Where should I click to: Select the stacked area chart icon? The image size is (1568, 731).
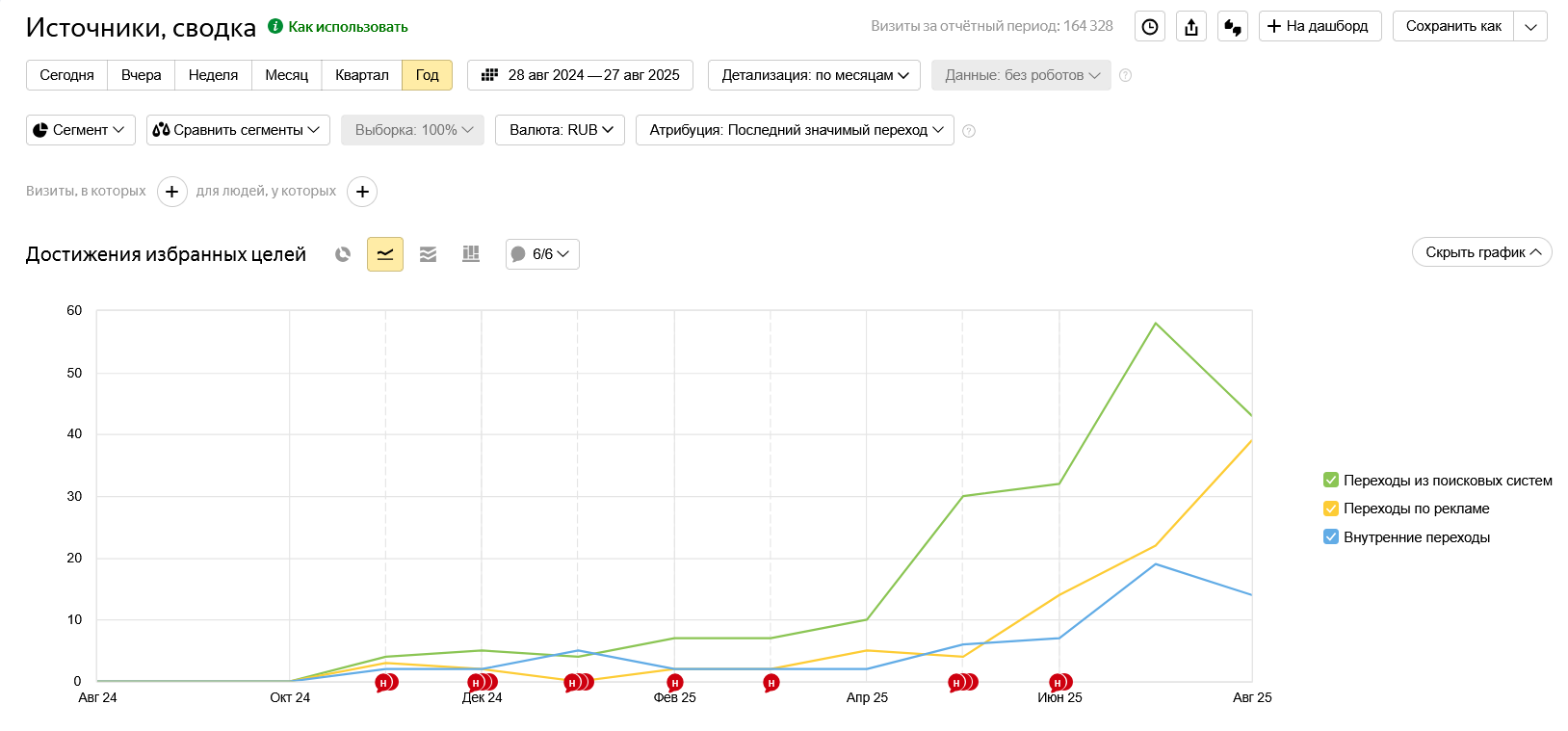click(428, 254)
